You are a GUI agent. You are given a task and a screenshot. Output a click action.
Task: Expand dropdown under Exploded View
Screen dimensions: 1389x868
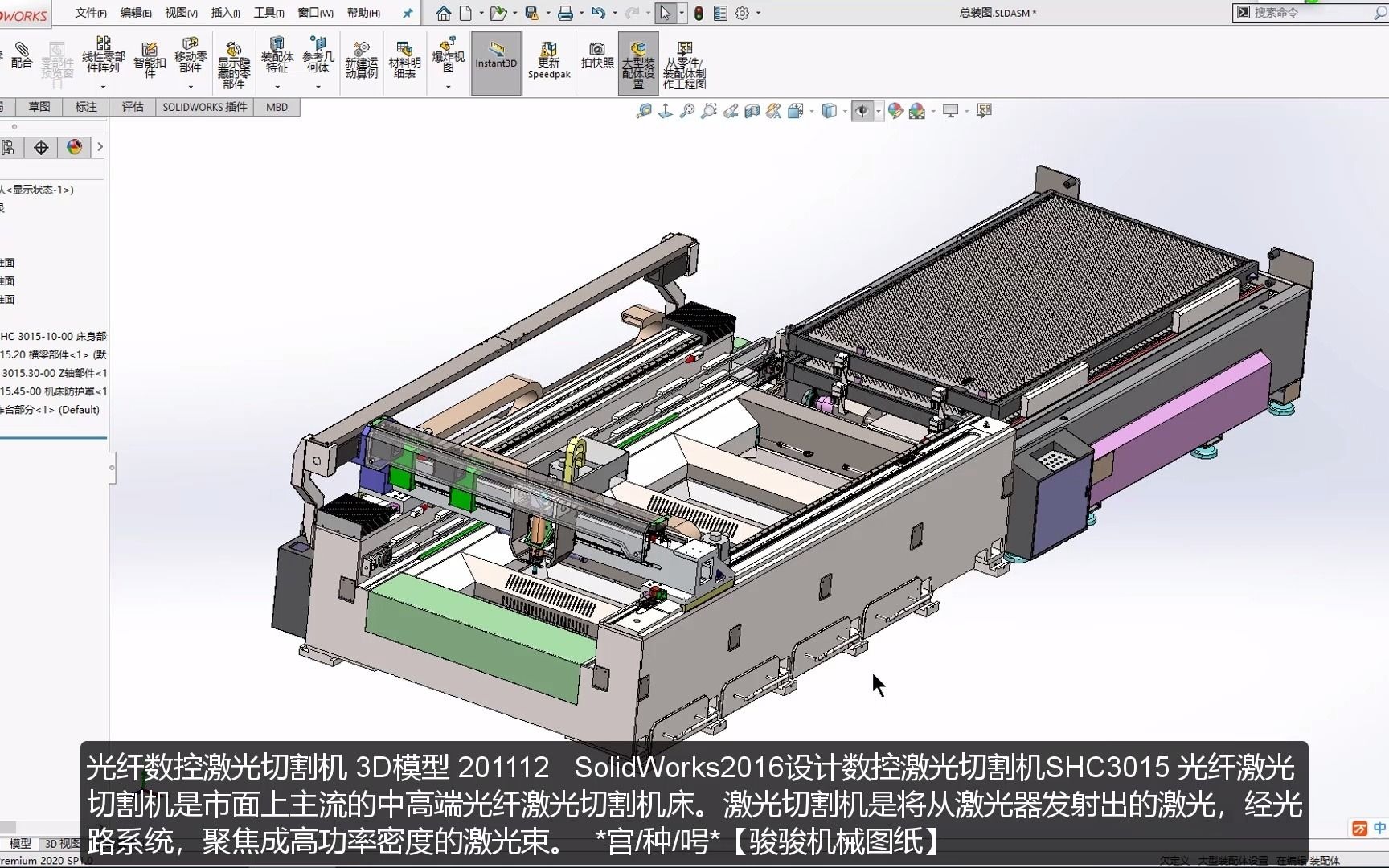pos(449,87)
